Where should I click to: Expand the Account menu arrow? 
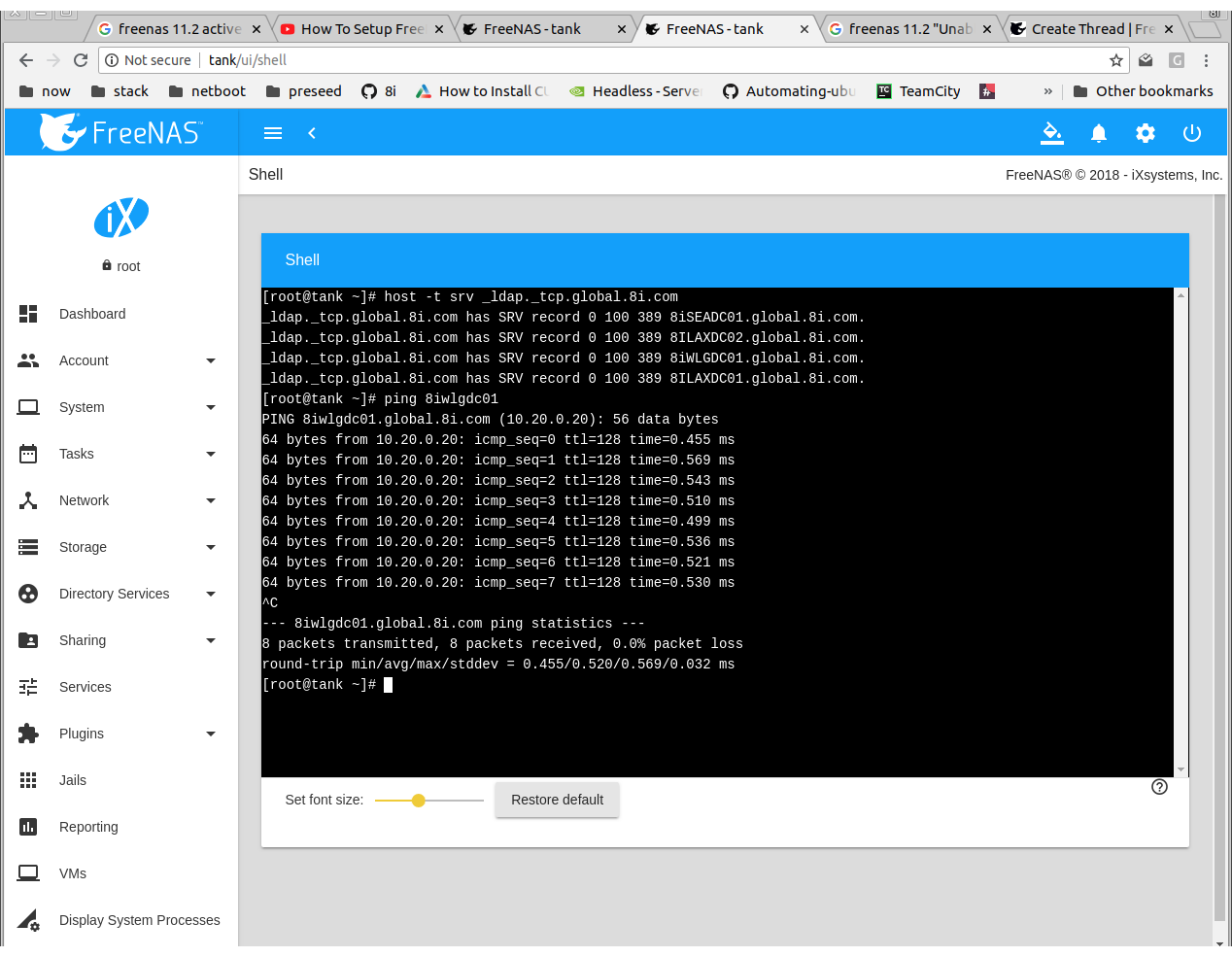pyautogui.click(x=211, y=360)
